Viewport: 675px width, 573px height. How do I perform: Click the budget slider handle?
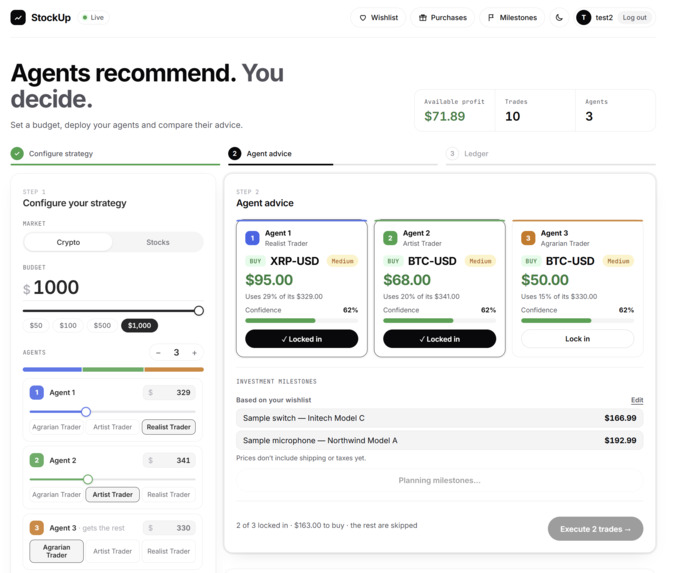[198, 311]
